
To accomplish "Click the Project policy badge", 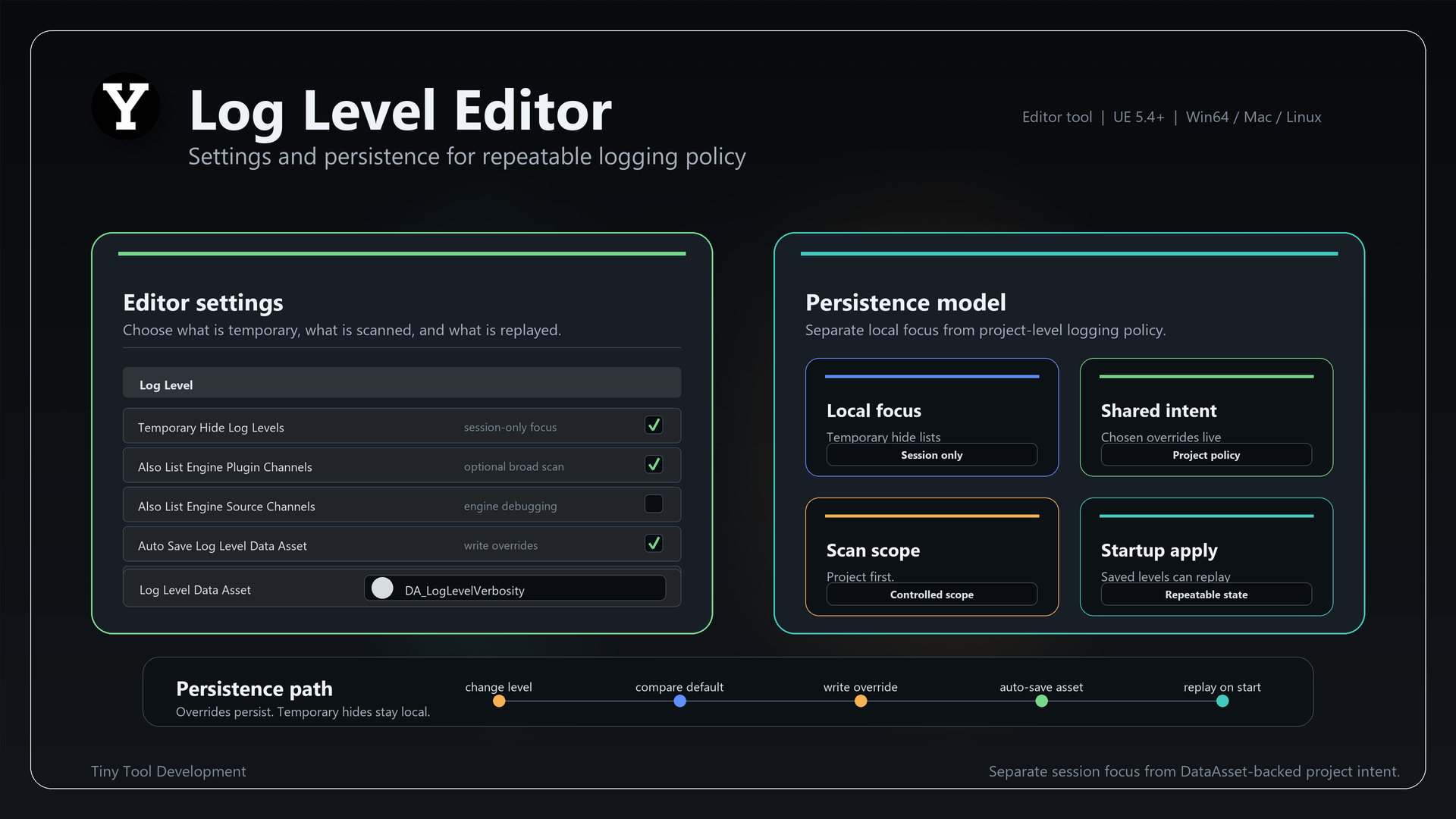I will pos(1206,455).
